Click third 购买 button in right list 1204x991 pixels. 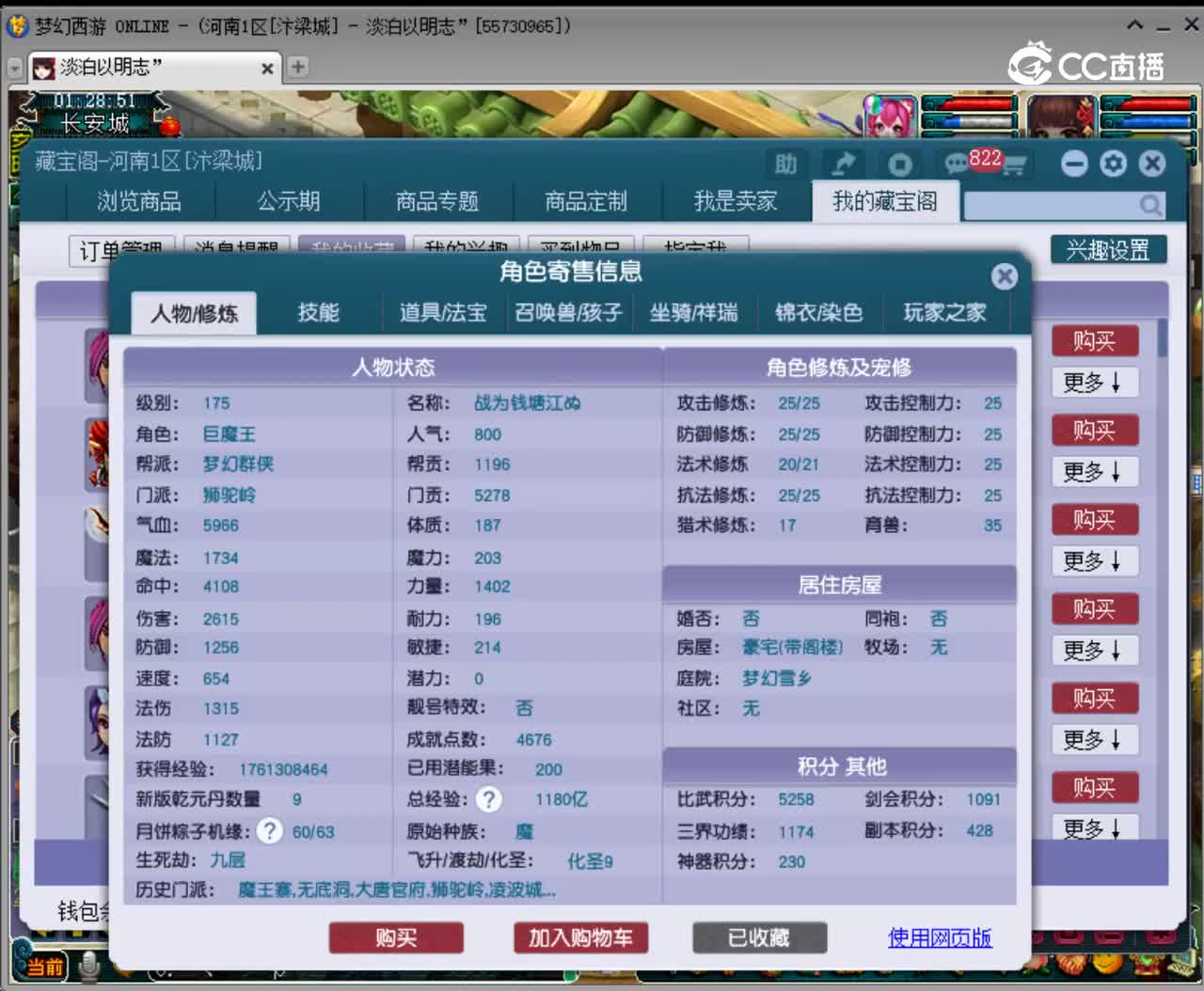tap(1095, 519)
